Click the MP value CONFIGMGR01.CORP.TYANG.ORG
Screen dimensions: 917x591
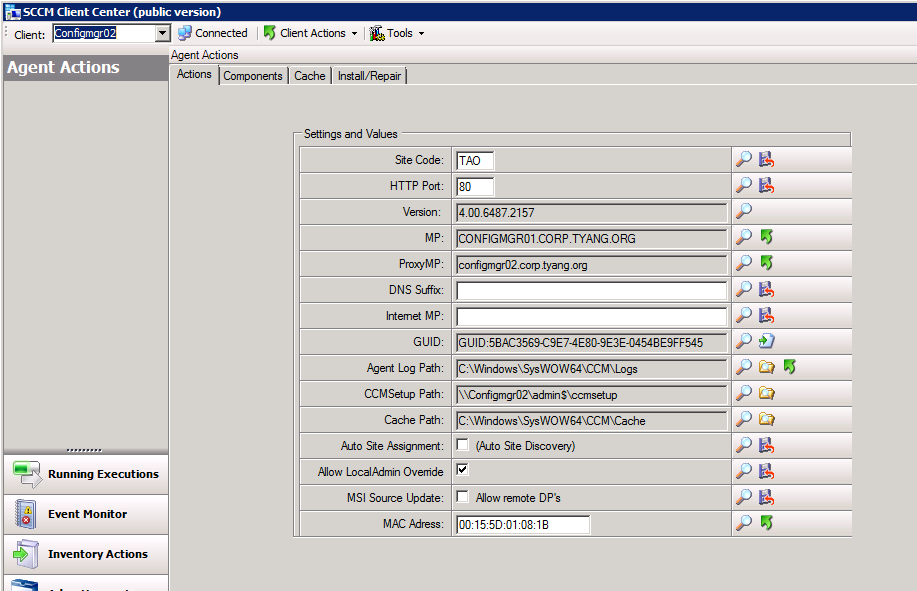(590, 239)
